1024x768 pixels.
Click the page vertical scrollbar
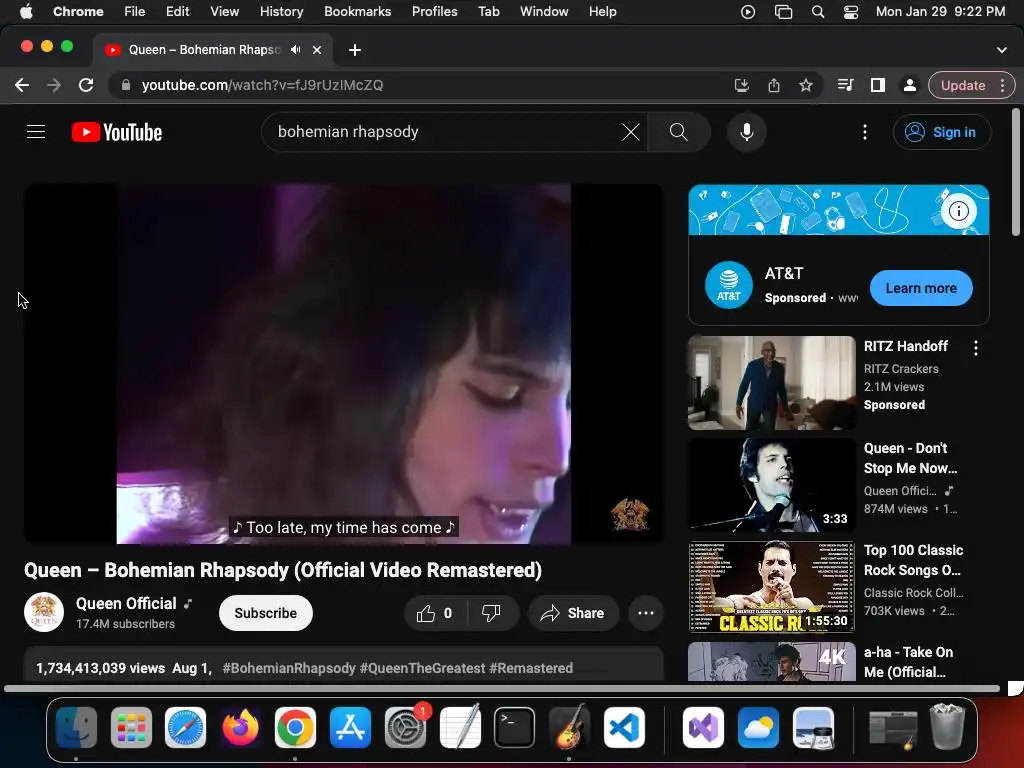tap(1016, 172)
